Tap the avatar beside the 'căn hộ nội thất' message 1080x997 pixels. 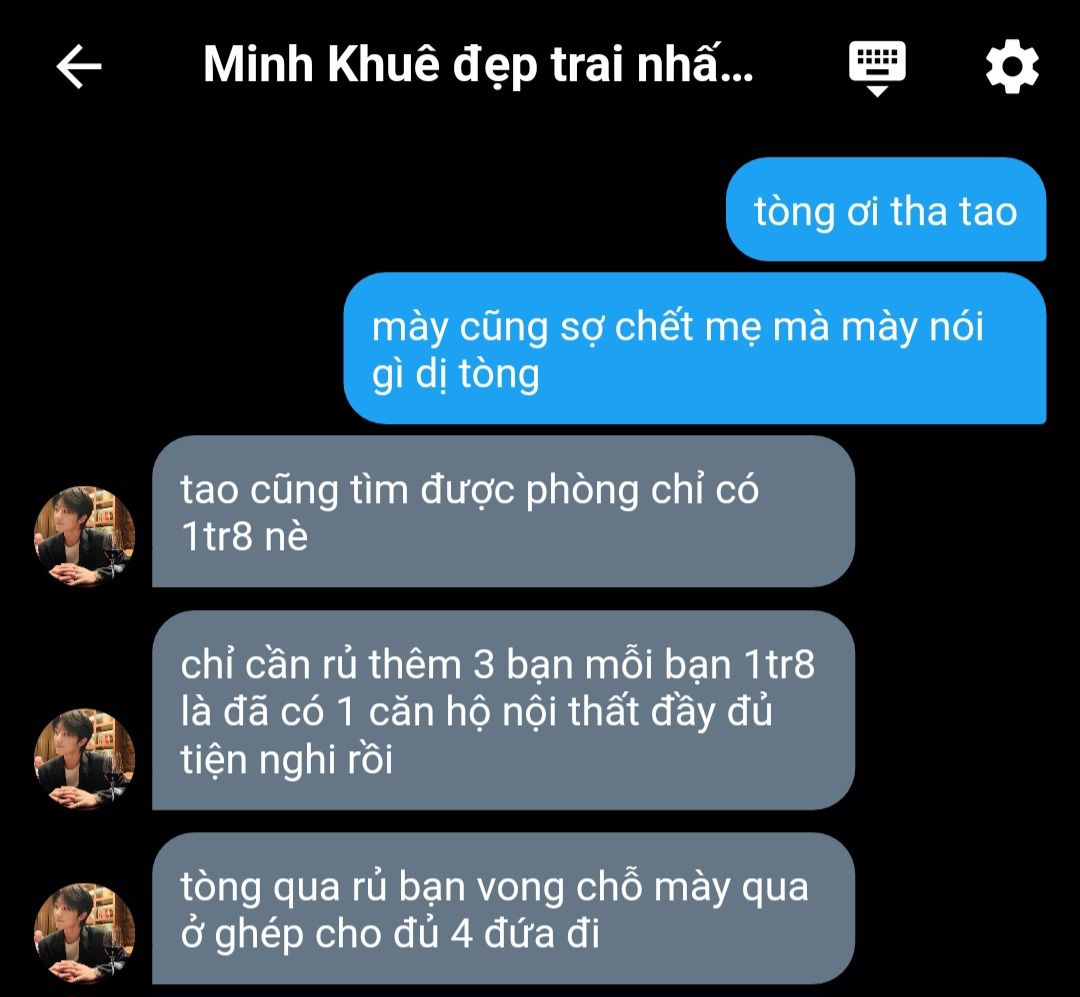pos(84,759)
